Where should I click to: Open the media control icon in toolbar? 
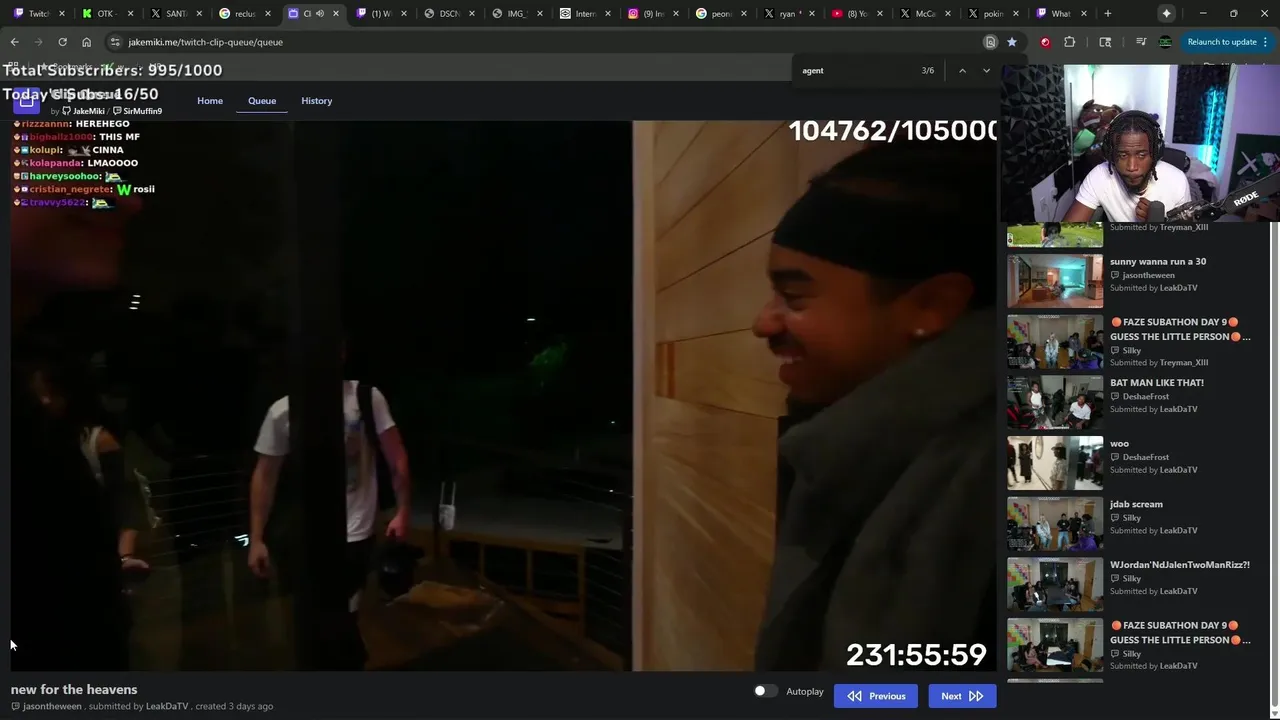point(1141,42)
